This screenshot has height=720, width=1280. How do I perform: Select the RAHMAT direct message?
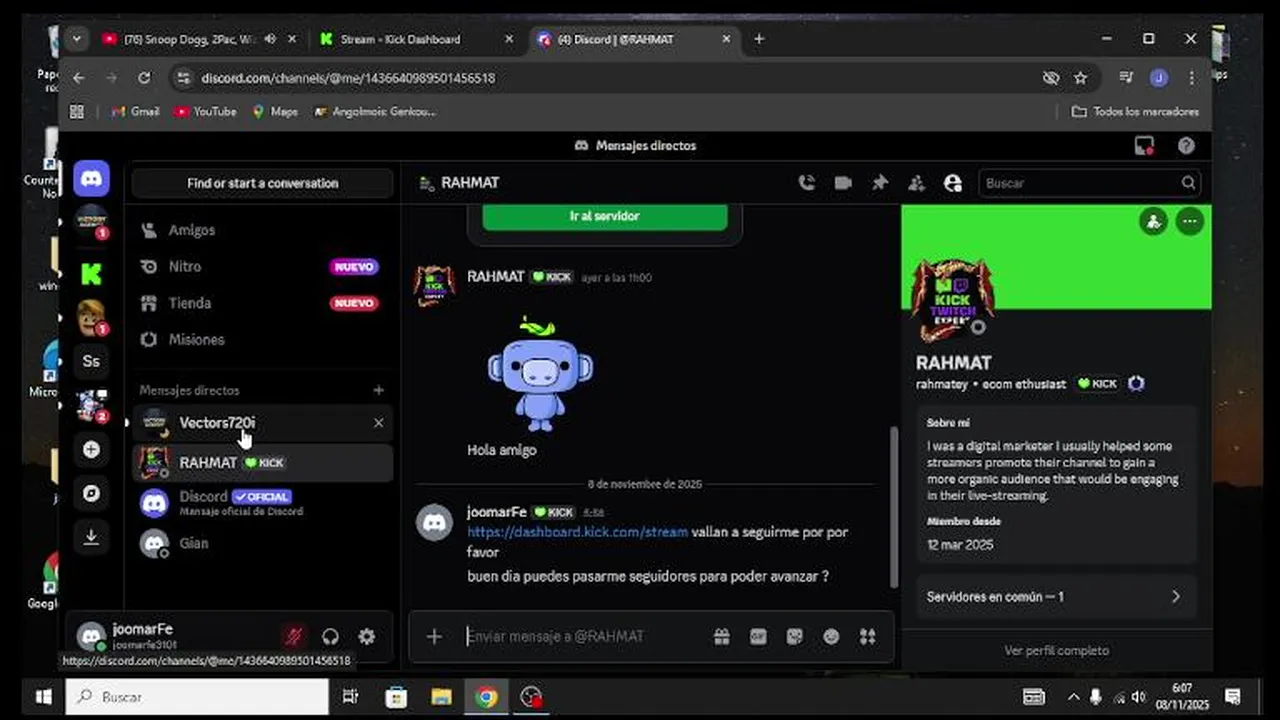262,463
